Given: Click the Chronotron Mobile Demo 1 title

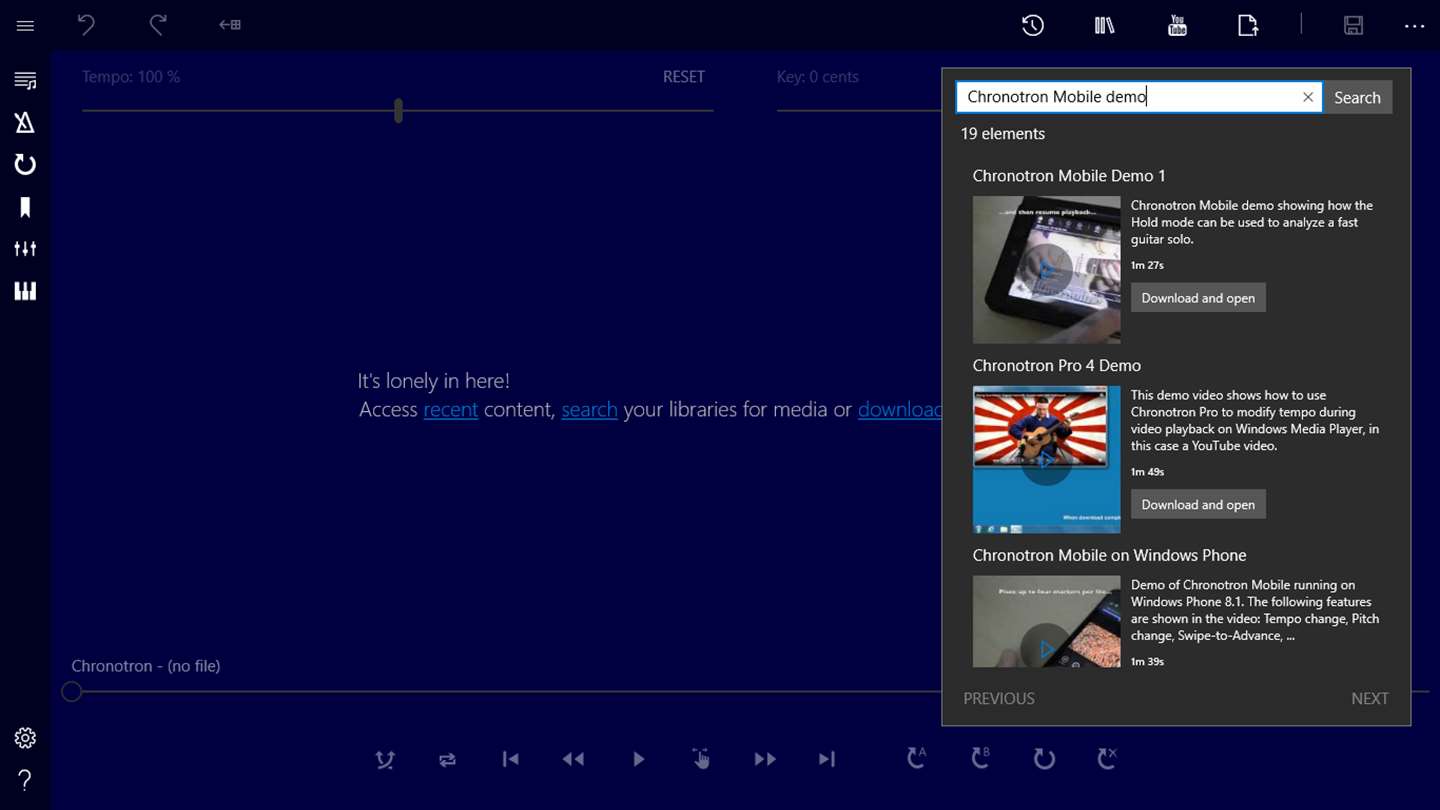Looking at the screenshot, I should pyautogui.click(x=1069, y=176).
